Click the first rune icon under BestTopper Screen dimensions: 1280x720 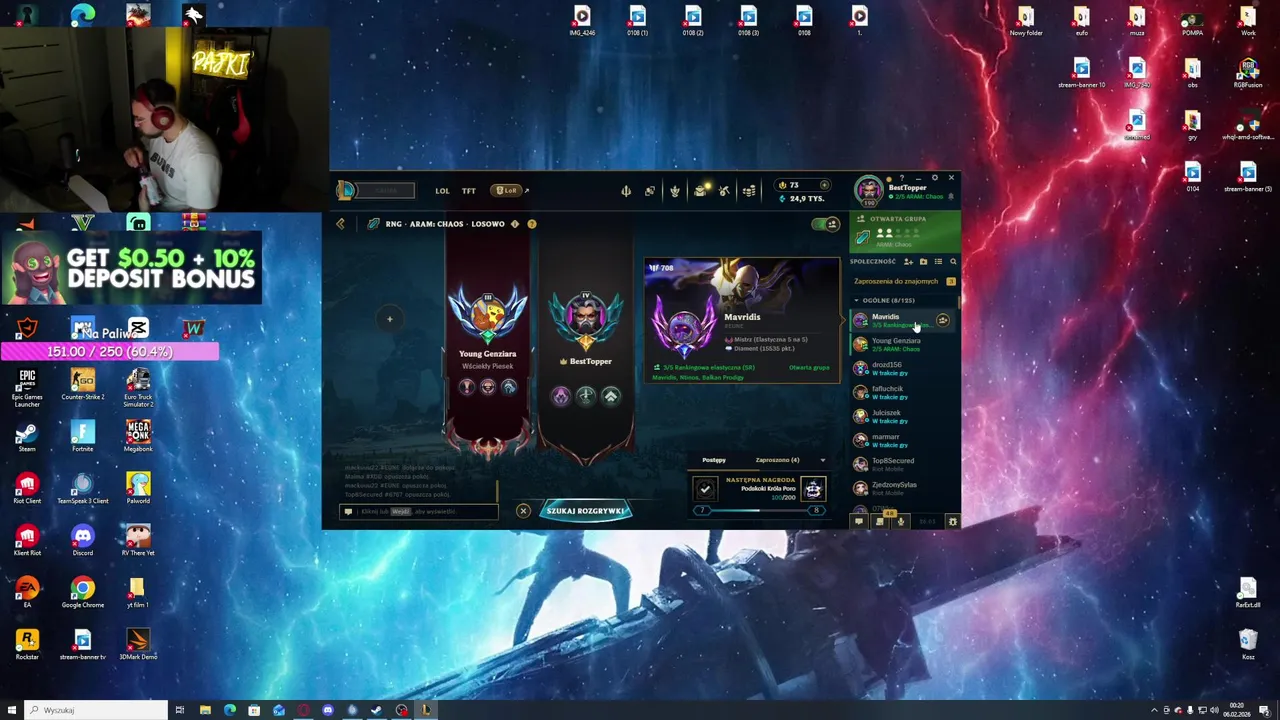561,396
